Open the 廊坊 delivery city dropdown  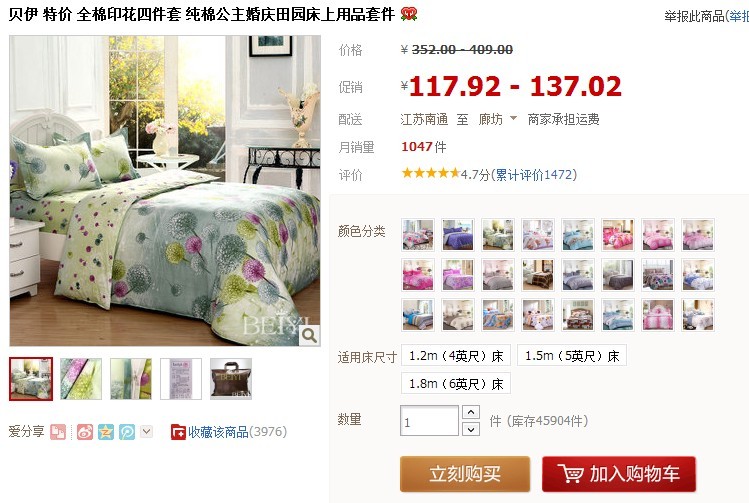click(x=498, y=119)
